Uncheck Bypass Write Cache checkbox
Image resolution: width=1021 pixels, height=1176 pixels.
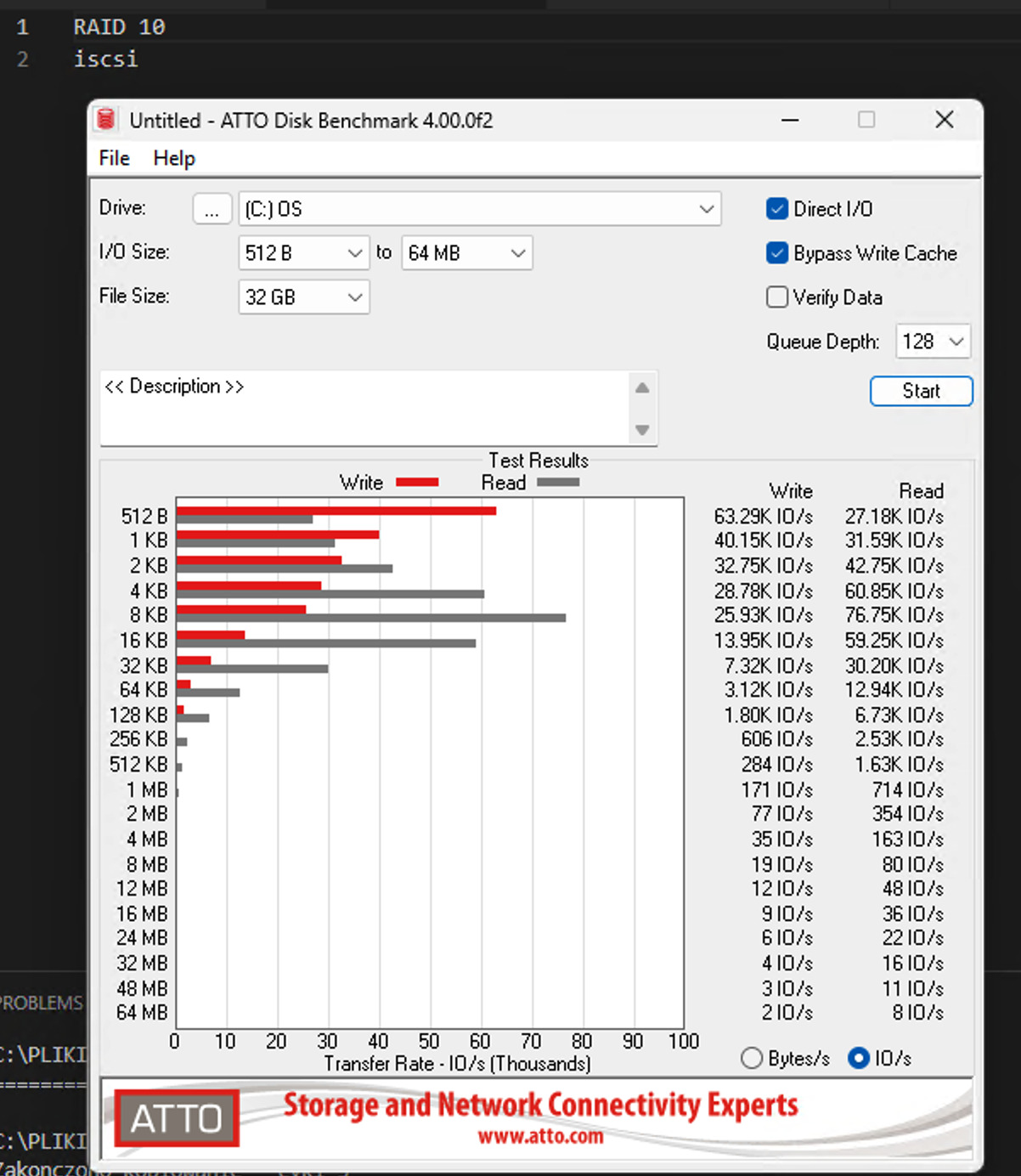click(777, 253)
